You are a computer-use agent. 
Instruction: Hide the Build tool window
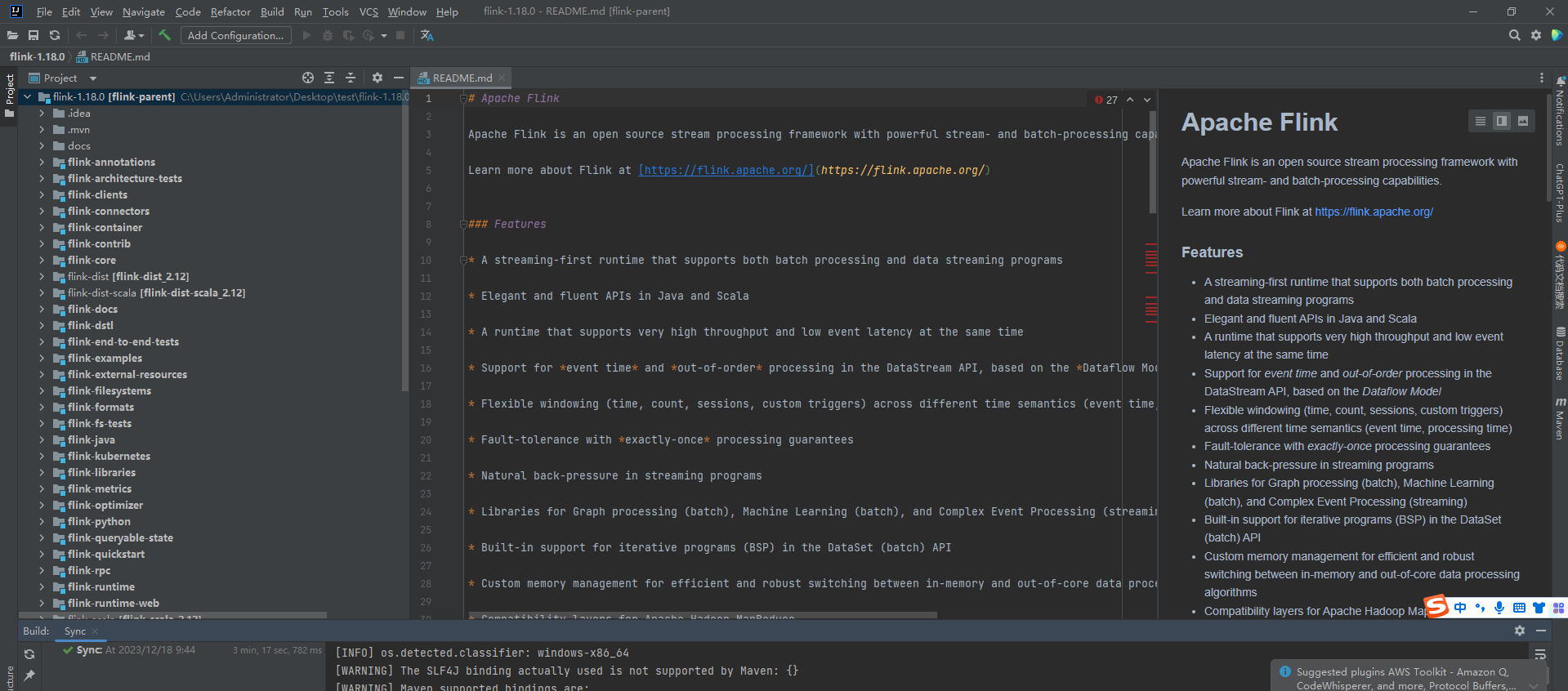pos(1541,631)
